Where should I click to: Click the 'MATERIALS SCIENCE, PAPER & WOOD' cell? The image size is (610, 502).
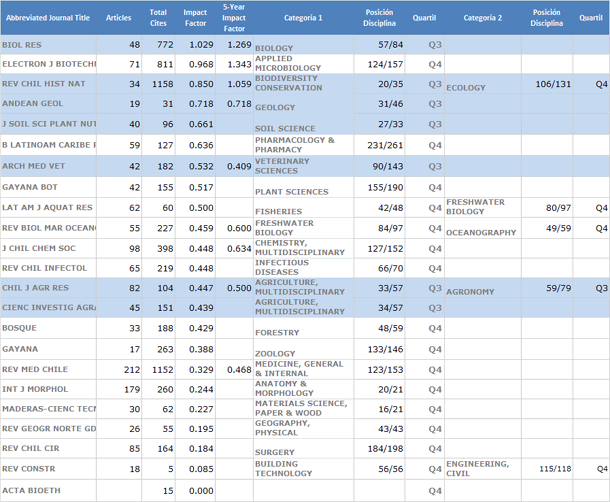[x=301, y=408]
